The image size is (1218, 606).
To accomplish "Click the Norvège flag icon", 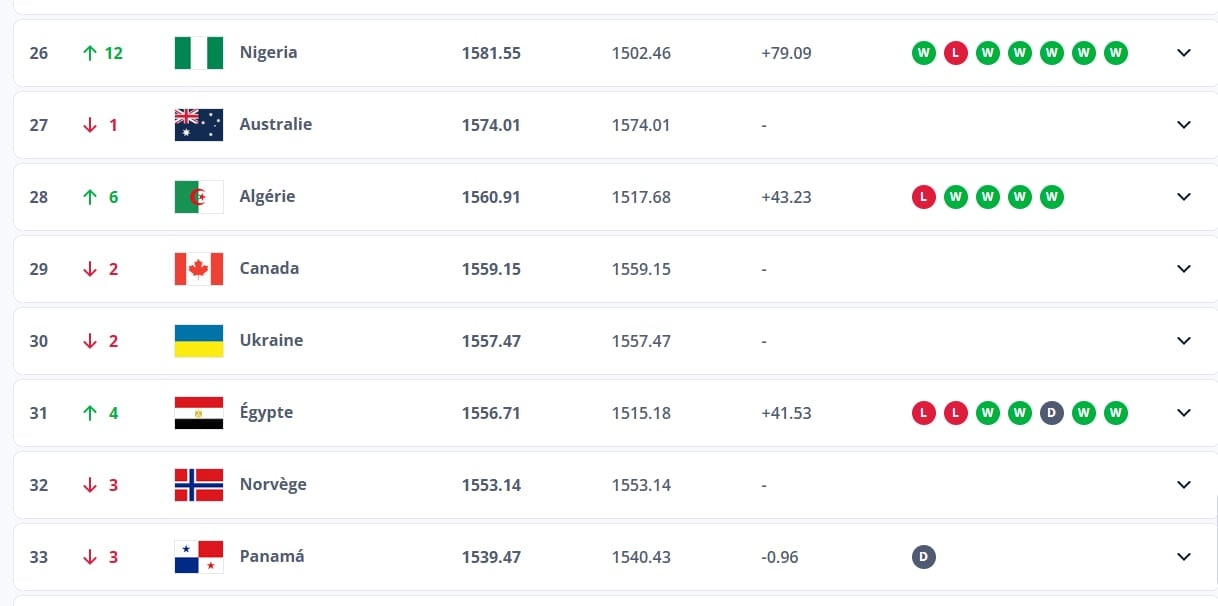I will pyautogui.click(x=198, y=485).
